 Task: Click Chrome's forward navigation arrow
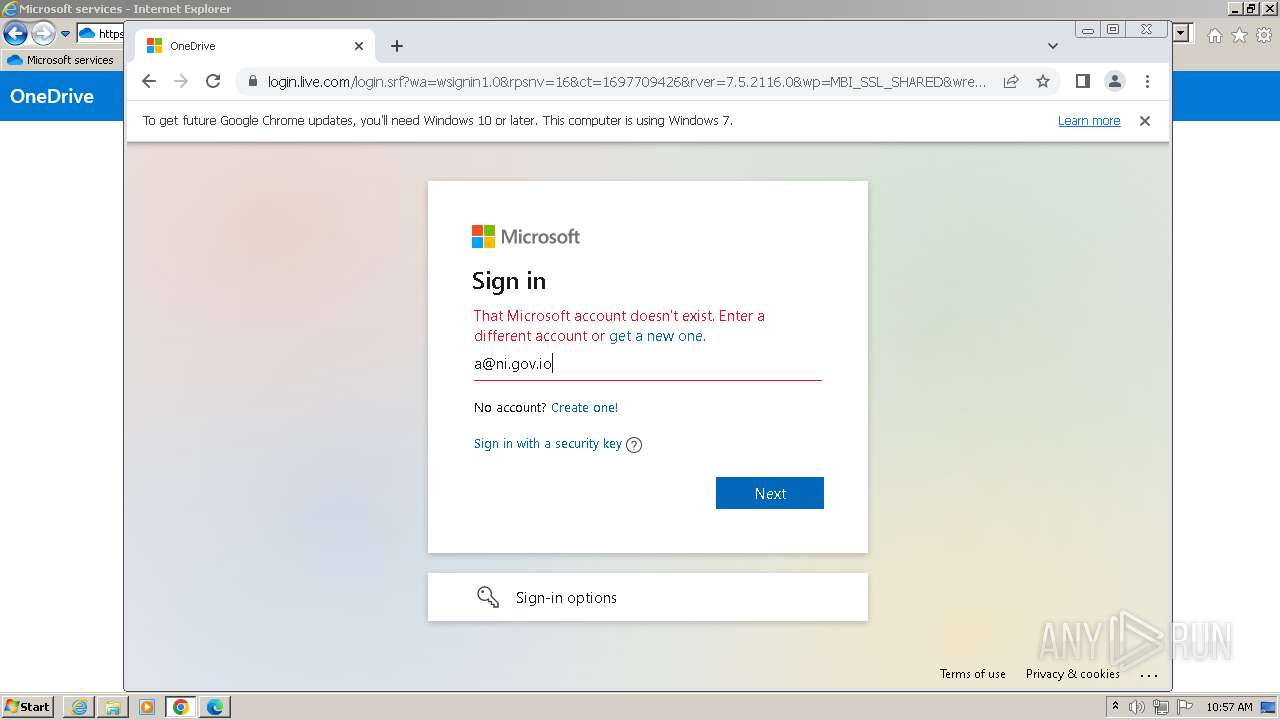tap(181, 81)
